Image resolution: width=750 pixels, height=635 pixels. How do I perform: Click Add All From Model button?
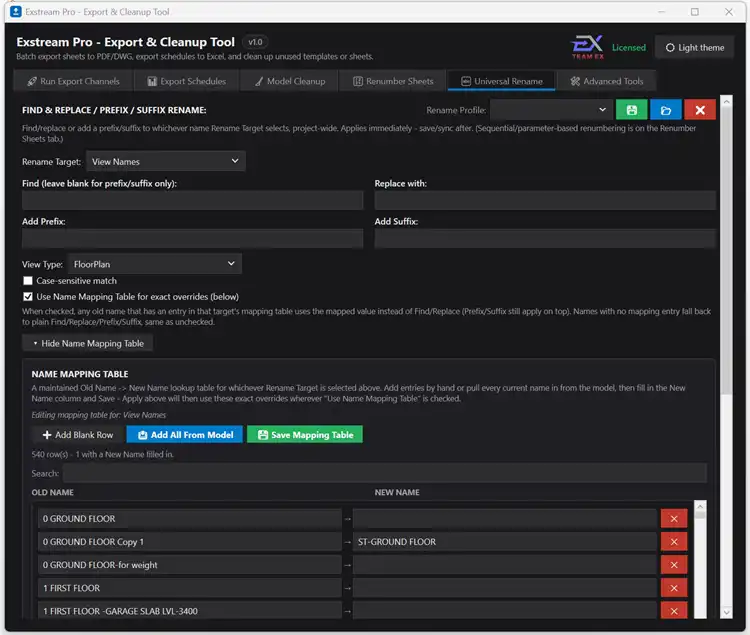coord(185,435)
